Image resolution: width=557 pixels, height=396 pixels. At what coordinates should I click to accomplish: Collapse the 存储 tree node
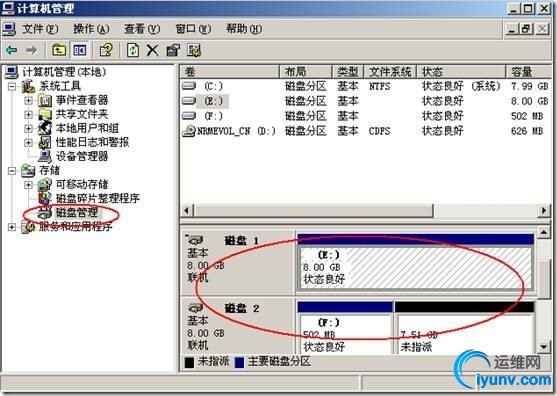(x=12, y=171)
